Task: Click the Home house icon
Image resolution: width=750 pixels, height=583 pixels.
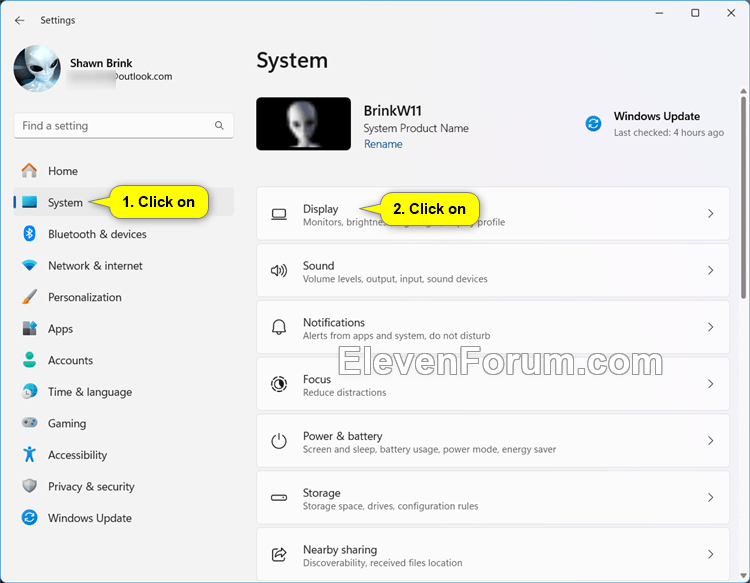Action: 29,170
